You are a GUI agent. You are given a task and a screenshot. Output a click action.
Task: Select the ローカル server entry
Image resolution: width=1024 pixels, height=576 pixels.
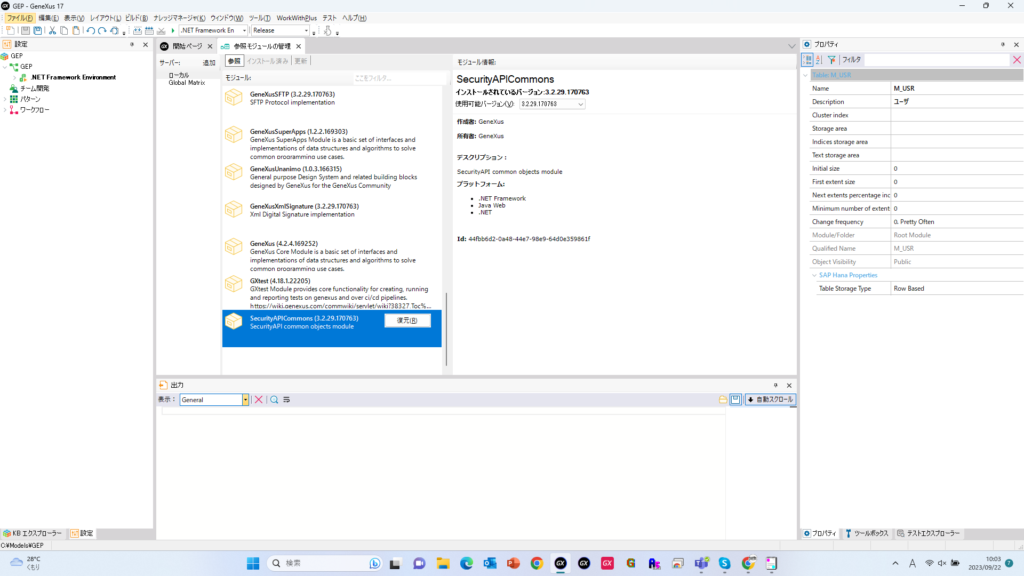point(178,75)
